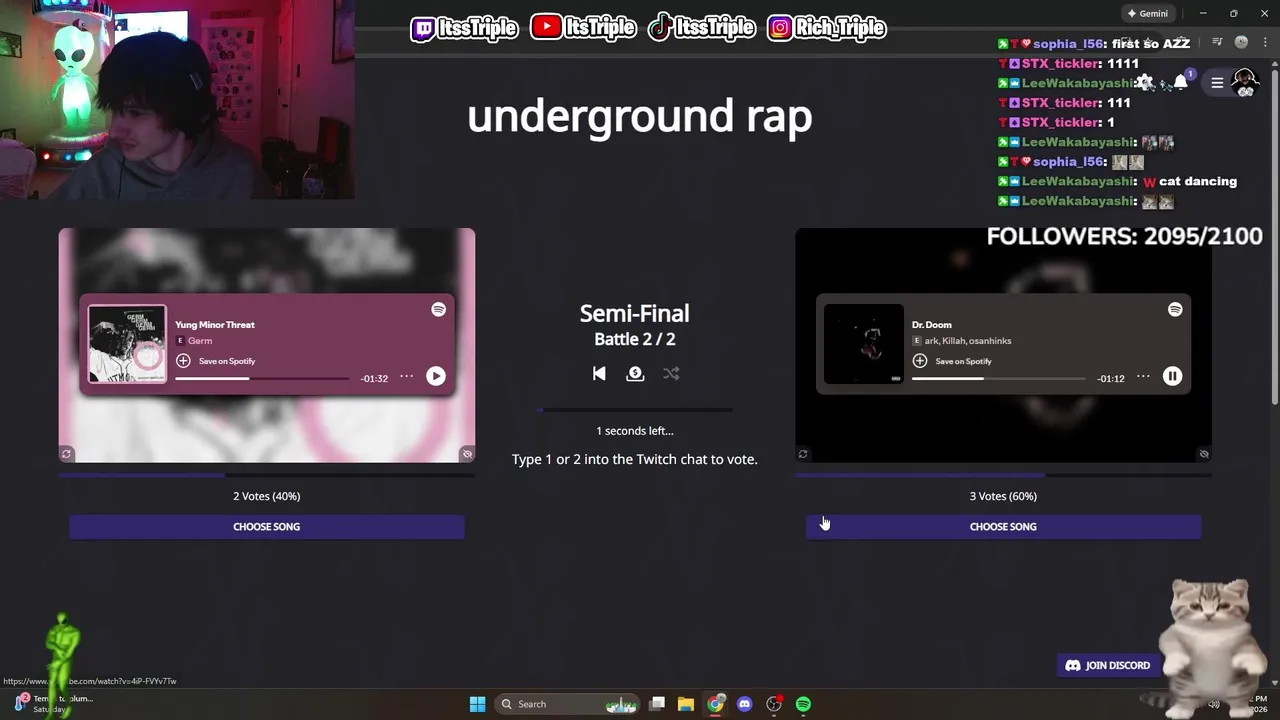This screenshot has width=1280, height=720.
Task: Click "3 Votes (60%)" text
Action: 1003,496
